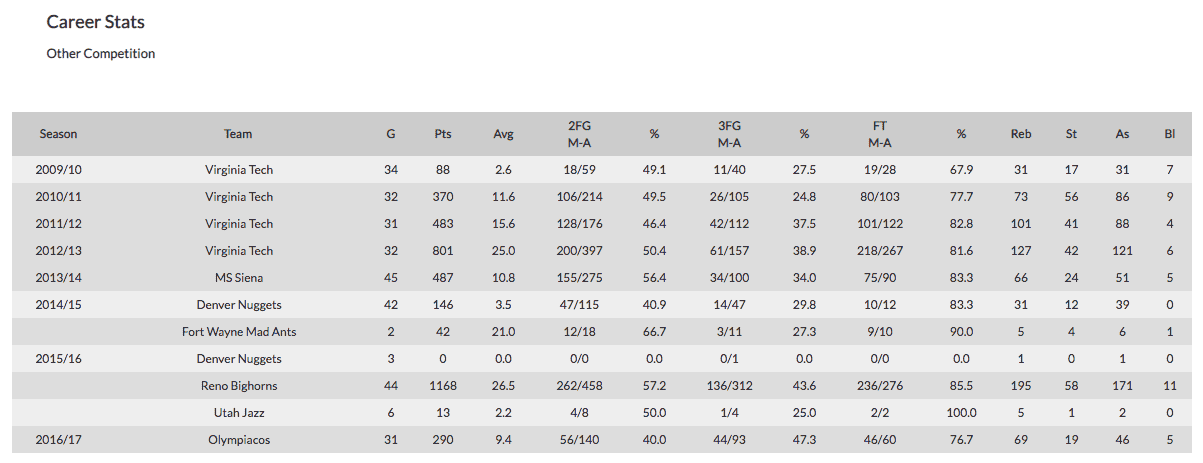Click the 2014/15 Denver Nuggets team name
The image size is (1203, 463).
point(238,305)
